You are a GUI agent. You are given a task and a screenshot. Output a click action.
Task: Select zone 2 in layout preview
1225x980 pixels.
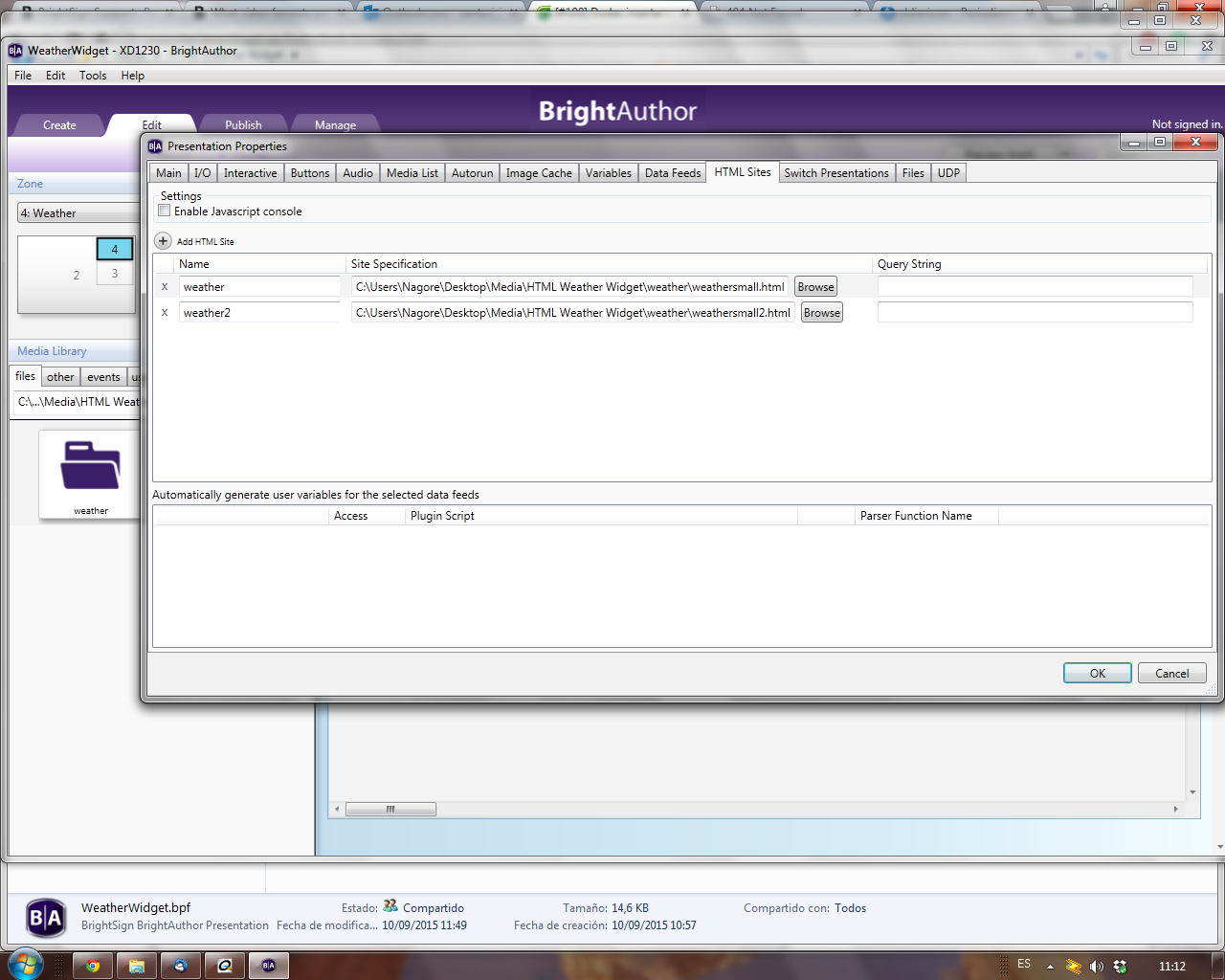(x=77, y=275)
